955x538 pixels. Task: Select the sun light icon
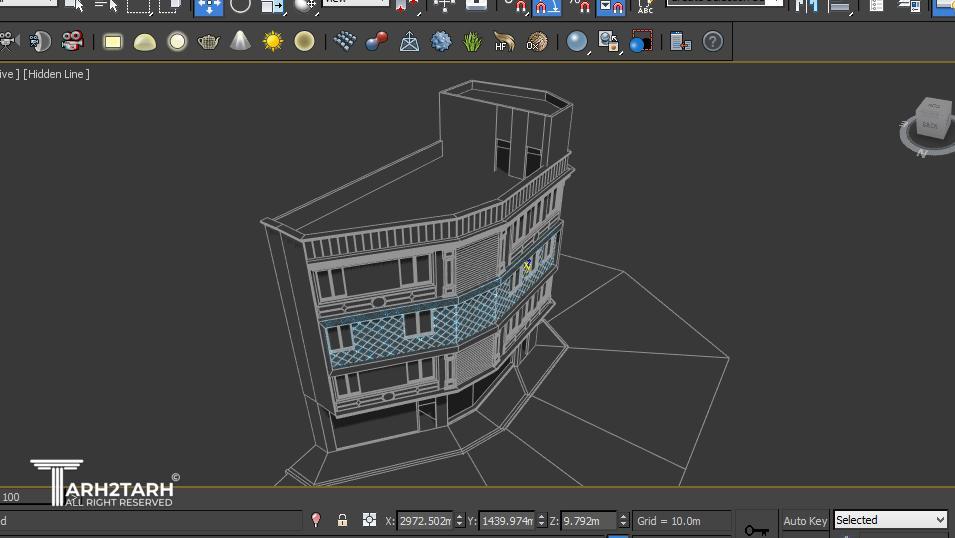click(x=272, y=41)
